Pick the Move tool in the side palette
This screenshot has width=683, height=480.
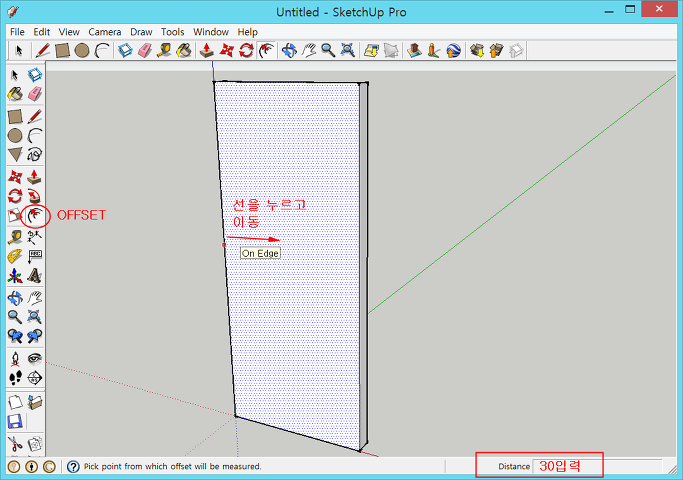coord(15,177)
